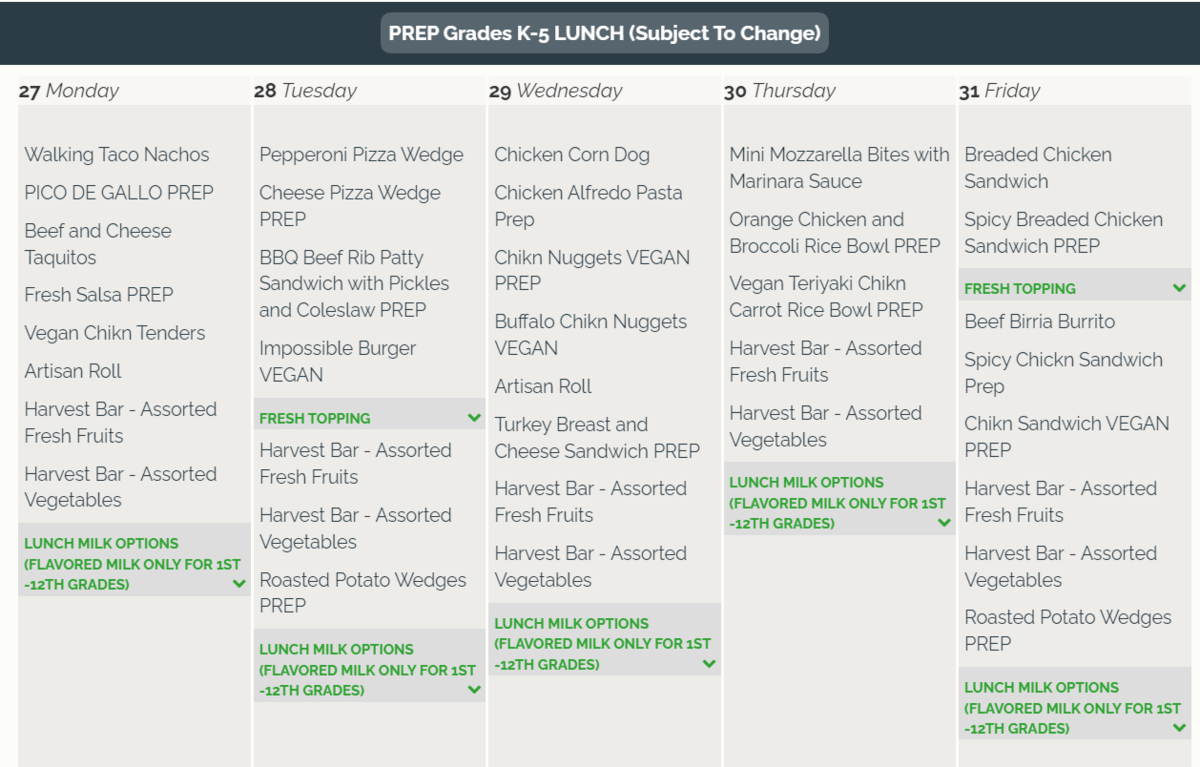Select Vegan Chikn Tenders on Monday
The width and height of the screenshot is (1200, 767).
tap(115, 333)
